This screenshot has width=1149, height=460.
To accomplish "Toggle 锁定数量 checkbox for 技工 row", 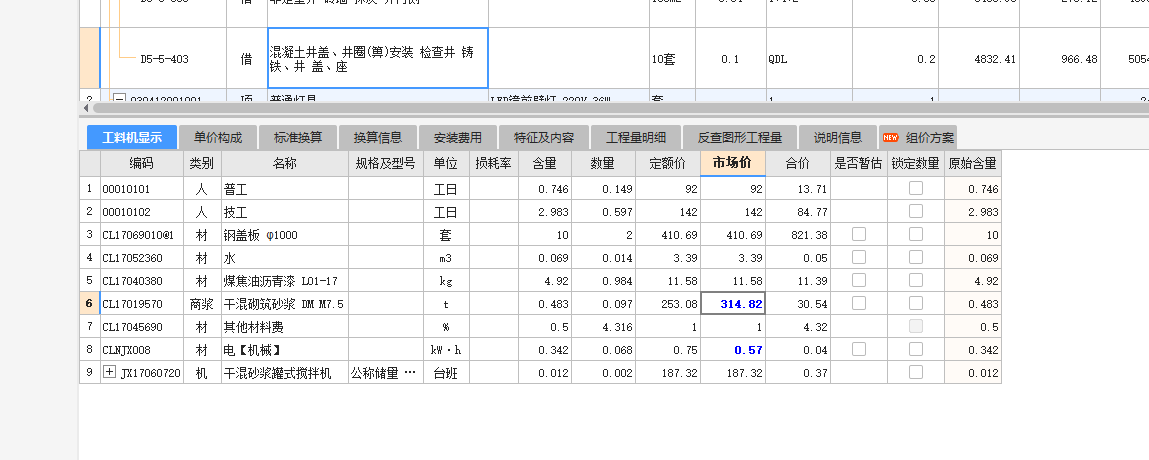I will pyautogui.click(x=915, y=211).
